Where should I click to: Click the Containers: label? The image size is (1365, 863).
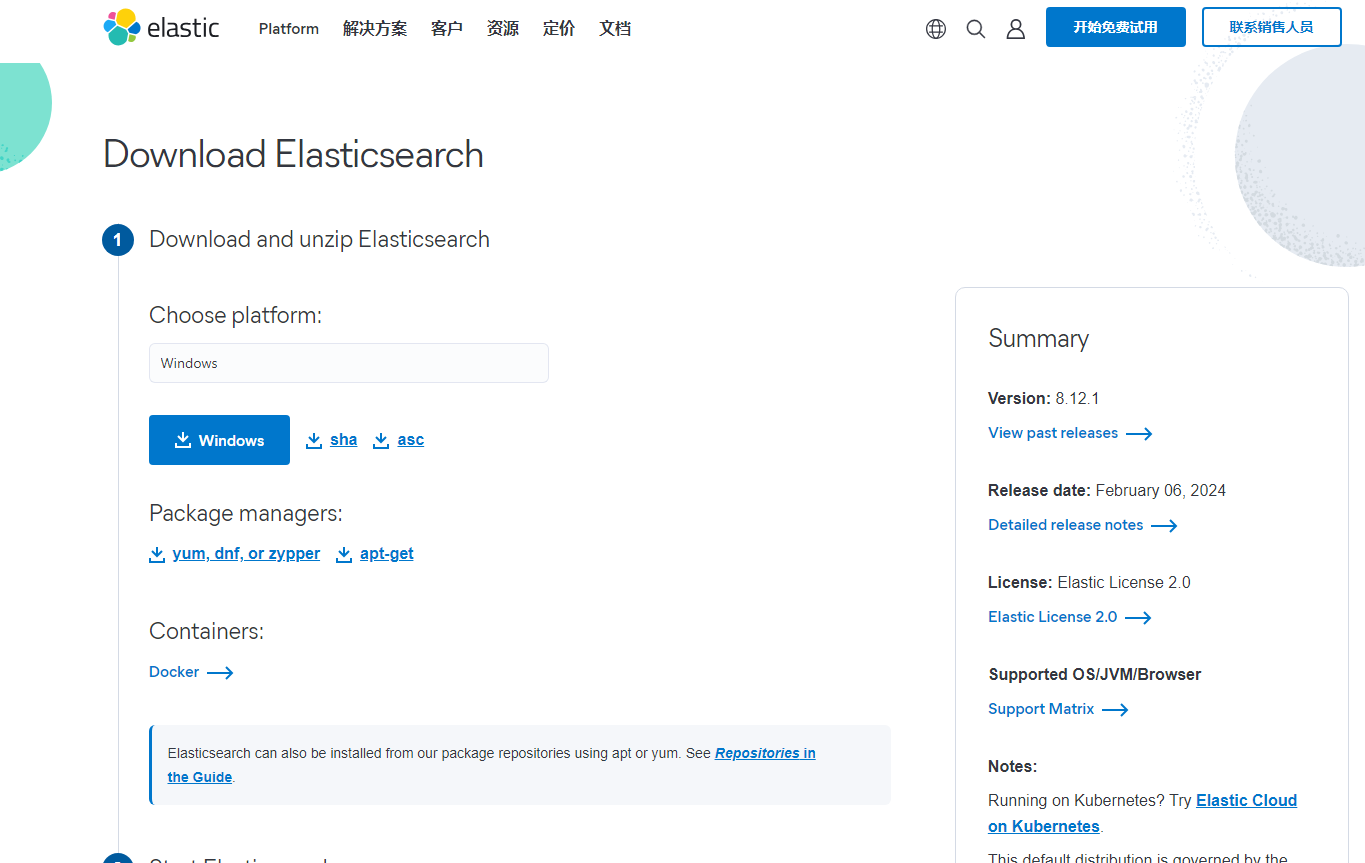pyautogui.click(x=207, y=631)
